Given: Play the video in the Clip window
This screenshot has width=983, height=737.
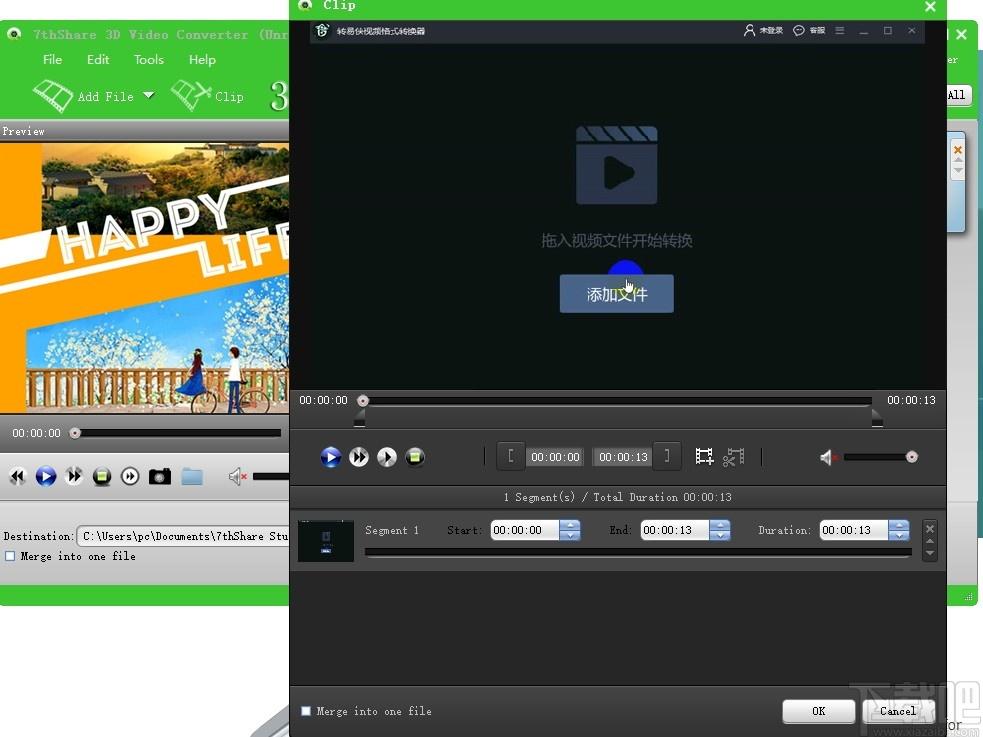Looking at the screenshot, I should point(331,457).
